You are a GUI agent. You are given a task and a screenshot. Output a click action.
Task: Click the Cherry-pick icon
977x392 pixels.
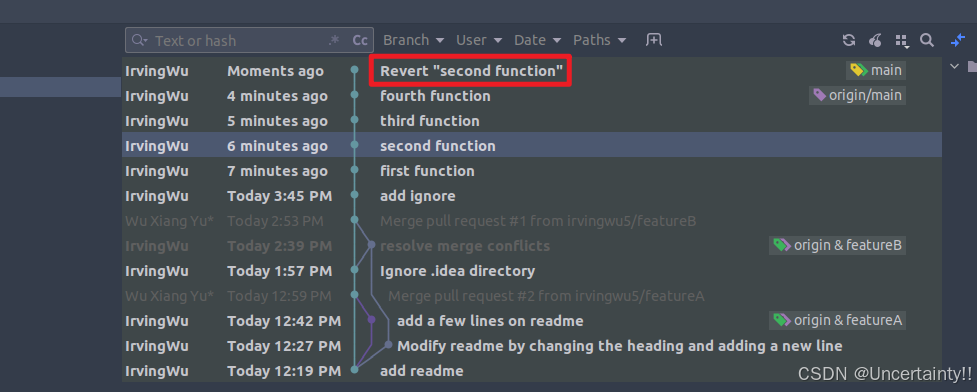click(875, 41)
